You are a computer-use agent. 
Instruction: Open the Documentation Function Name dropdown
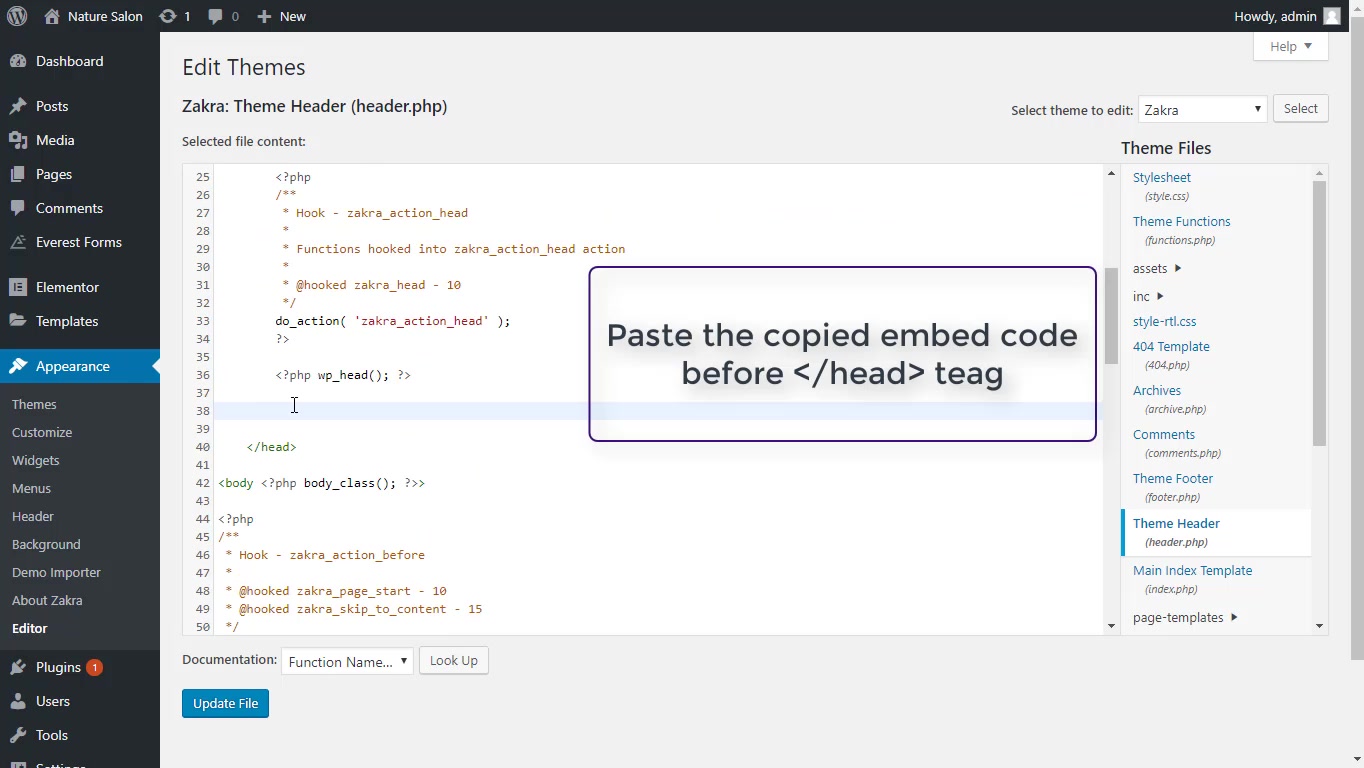coord(346,660)
